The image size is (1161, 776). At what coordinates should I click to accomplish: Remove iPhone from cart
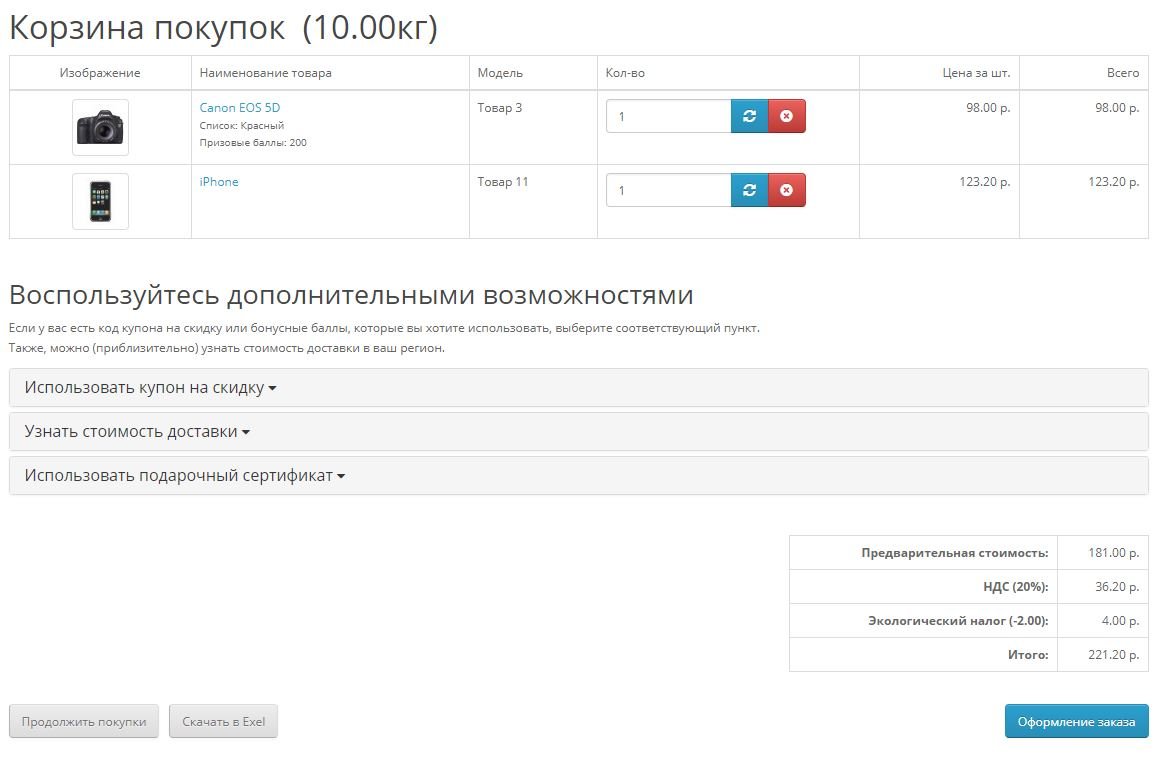point(786,190)
